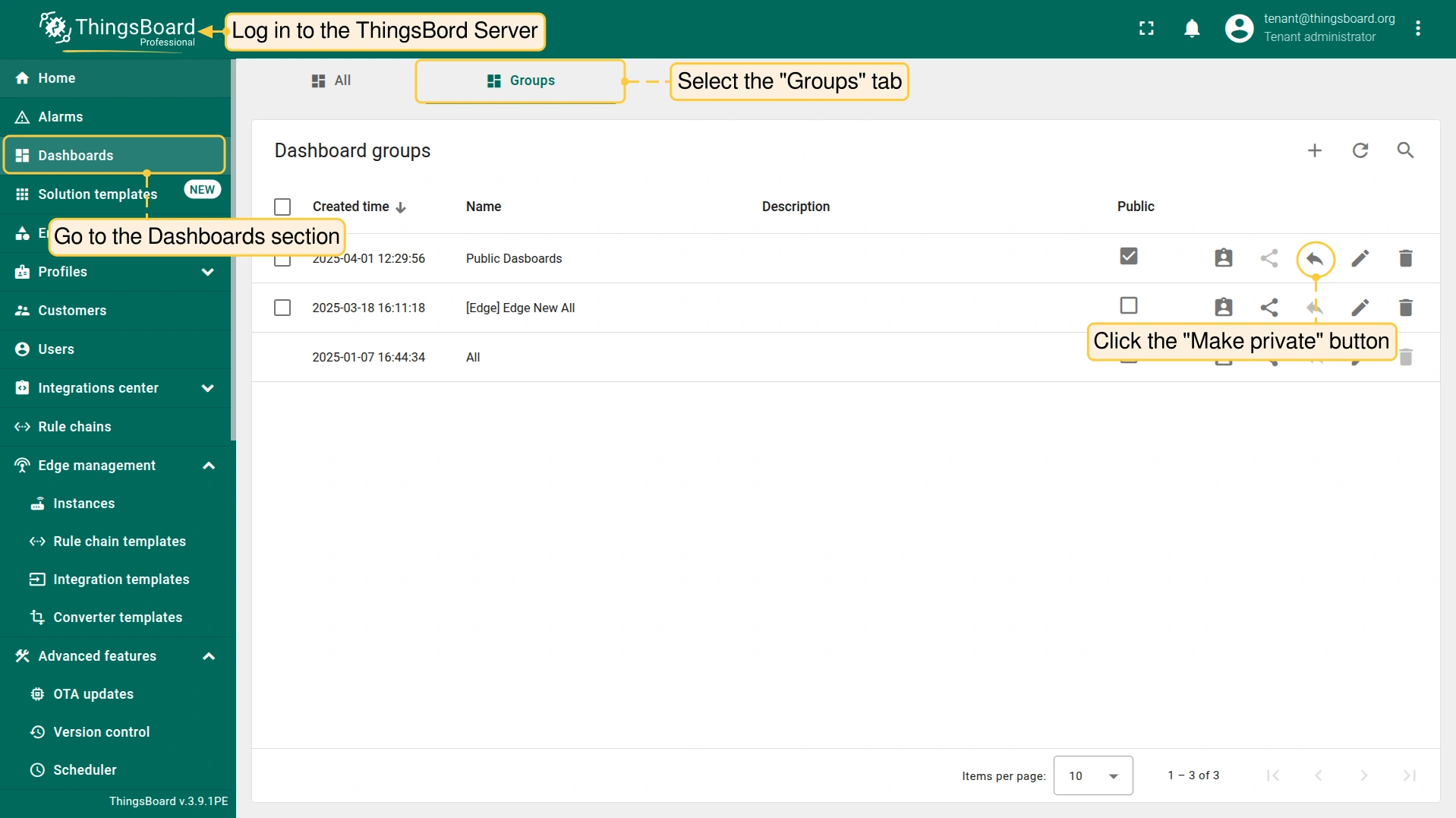The height and width of the screenshot is (818, 1456).
Task: Open Rule chains in sidebar
Action: pos(74,427)
